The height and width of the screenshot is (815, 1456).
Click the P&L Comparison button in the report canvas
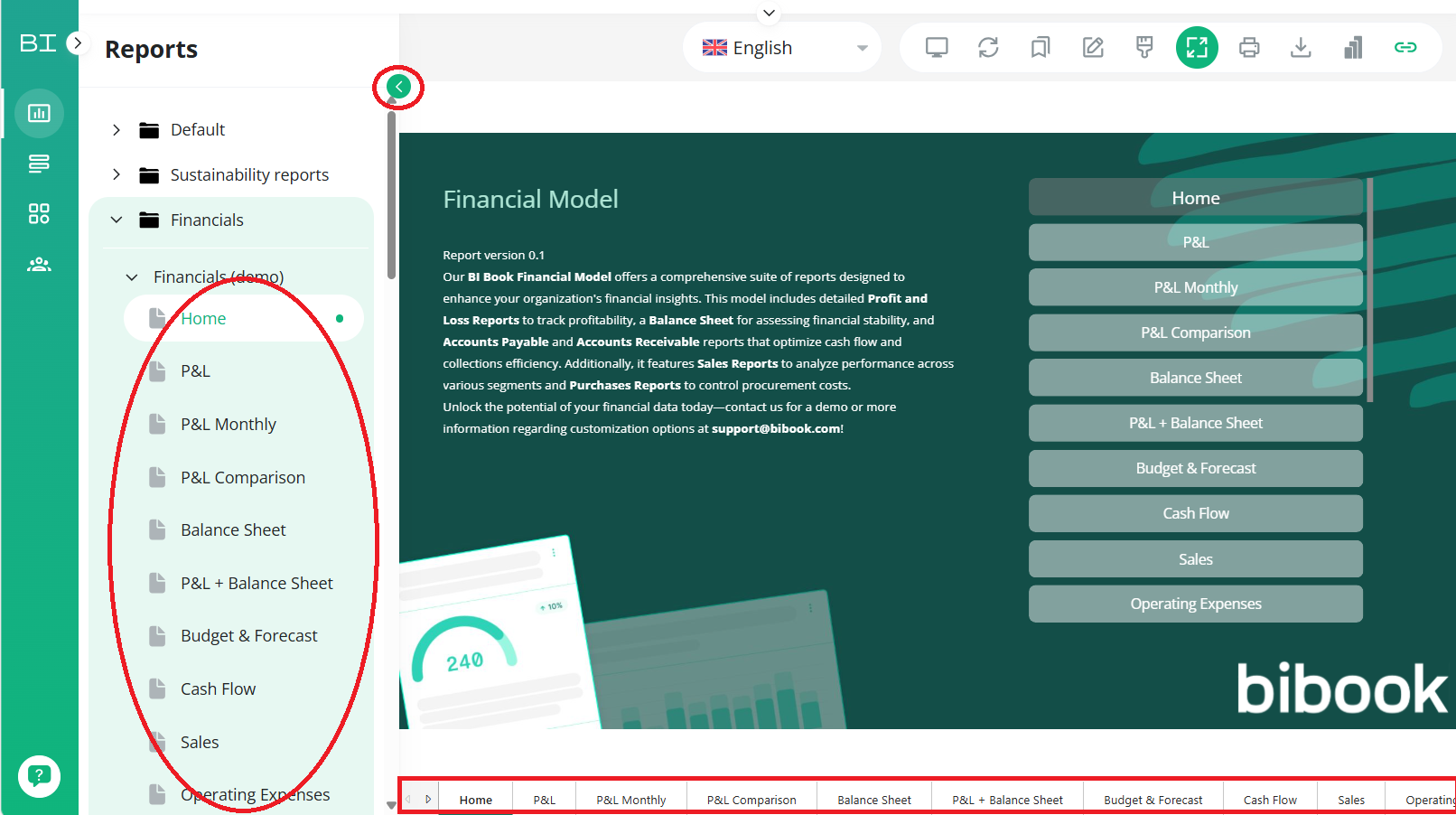coord(1196,333)
